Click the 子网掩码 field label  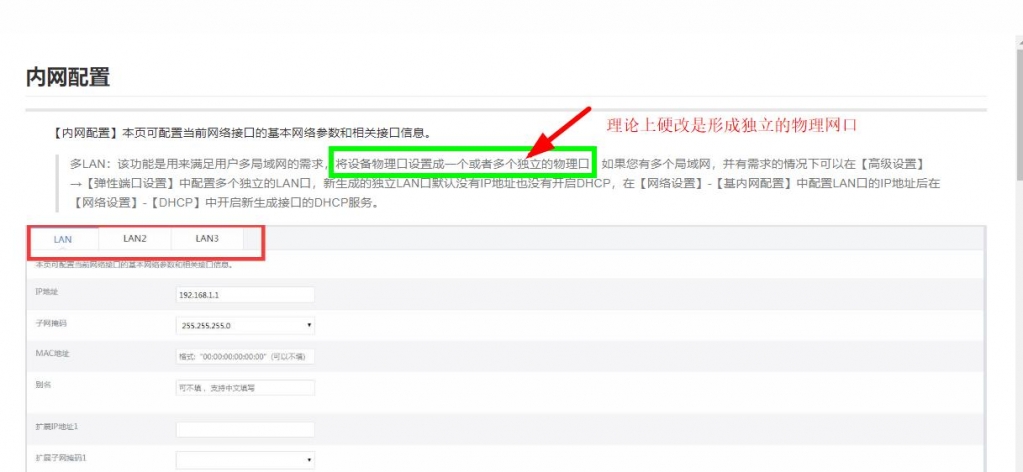[50, 324]
